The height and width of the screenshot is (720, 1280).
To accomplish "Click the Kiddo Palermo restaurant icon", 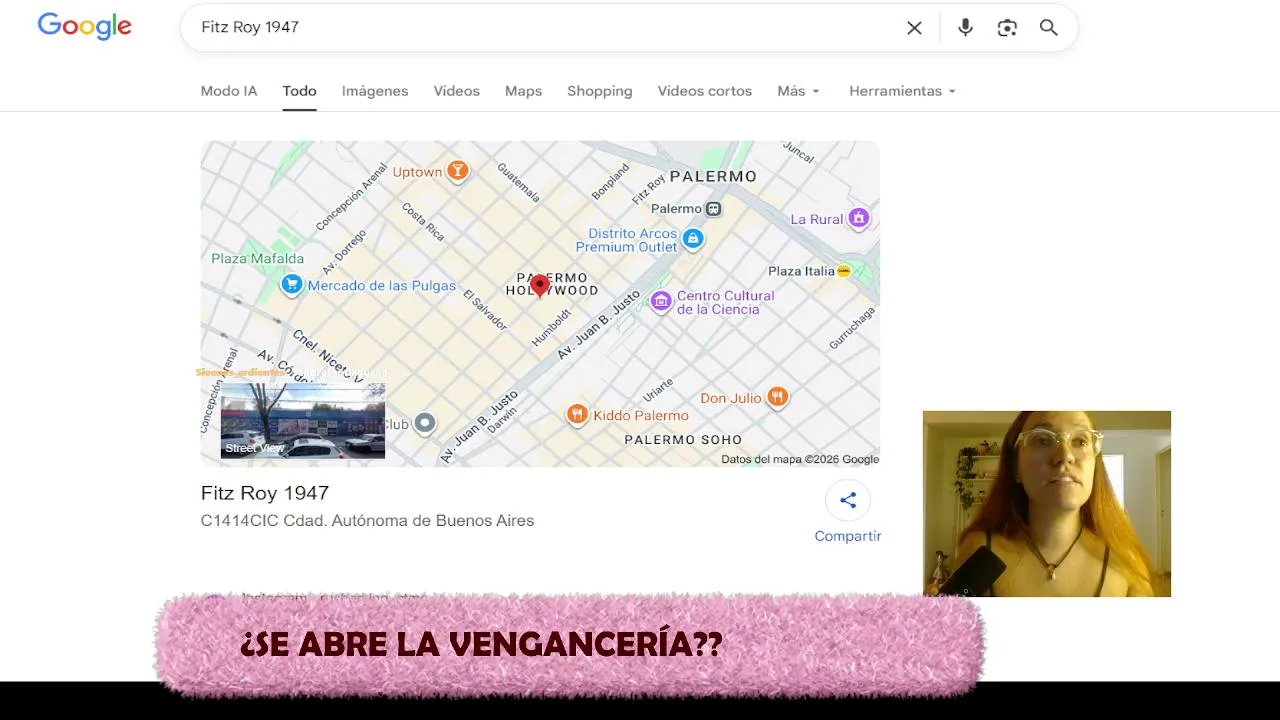I will click(576, 414).
